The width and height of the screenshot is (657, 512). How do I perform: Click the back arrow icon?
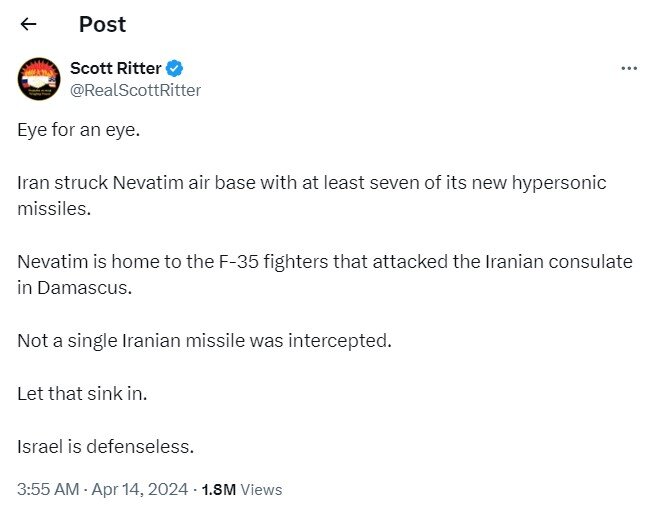click(x=28, y=24)
